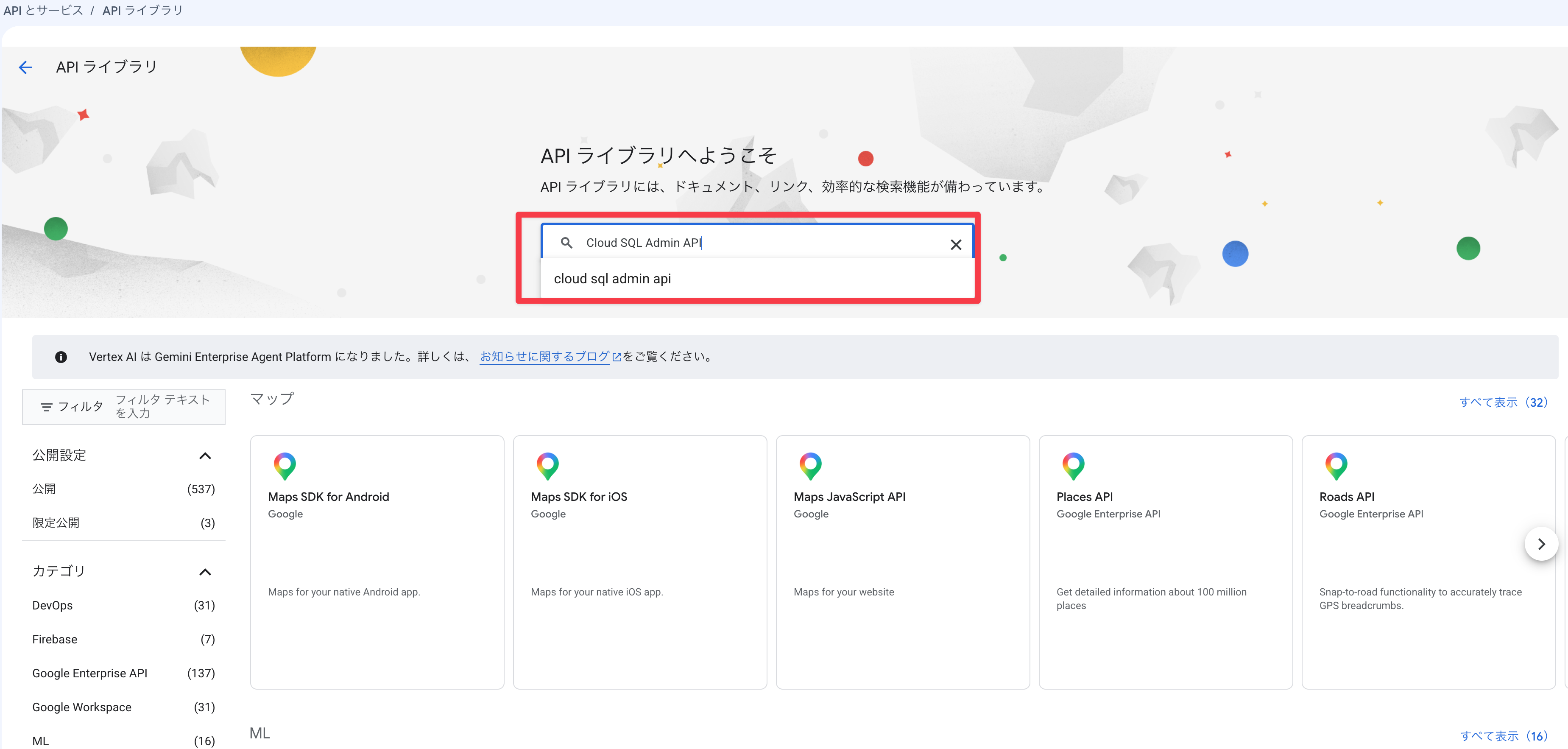Screen dimensions: 1568x749
Task: Open the API ライブラリ breadcrumb
Action: click(142, 10)
